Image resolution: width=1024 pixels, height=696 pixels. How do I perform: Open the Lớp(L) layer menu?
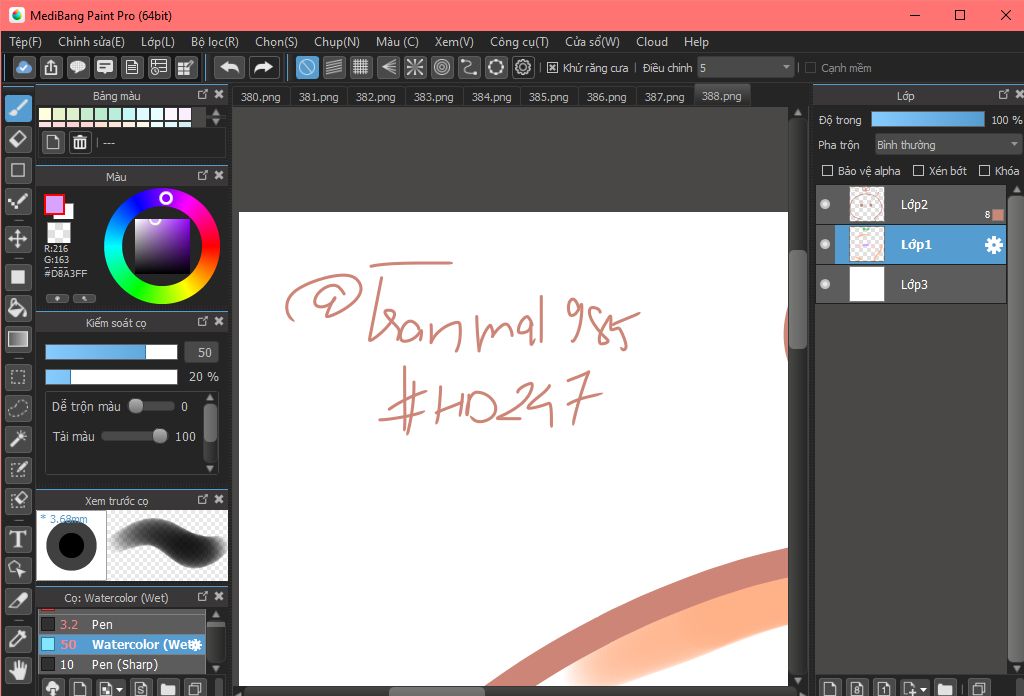point(158,42)
